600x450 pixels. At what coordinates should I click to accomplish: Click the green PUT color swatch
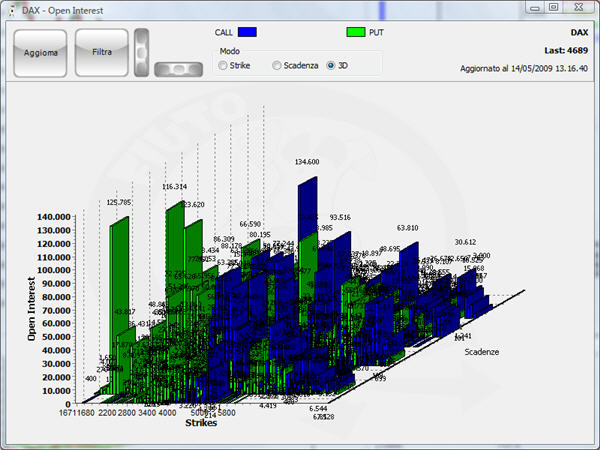click(x=373, y=32)
